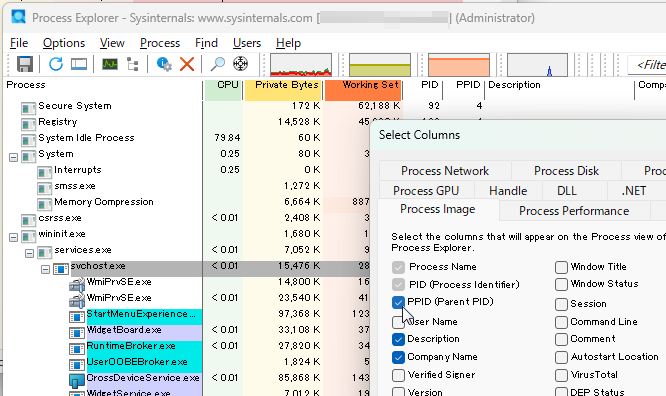Click the Filter by name input field

pos(647,65)
